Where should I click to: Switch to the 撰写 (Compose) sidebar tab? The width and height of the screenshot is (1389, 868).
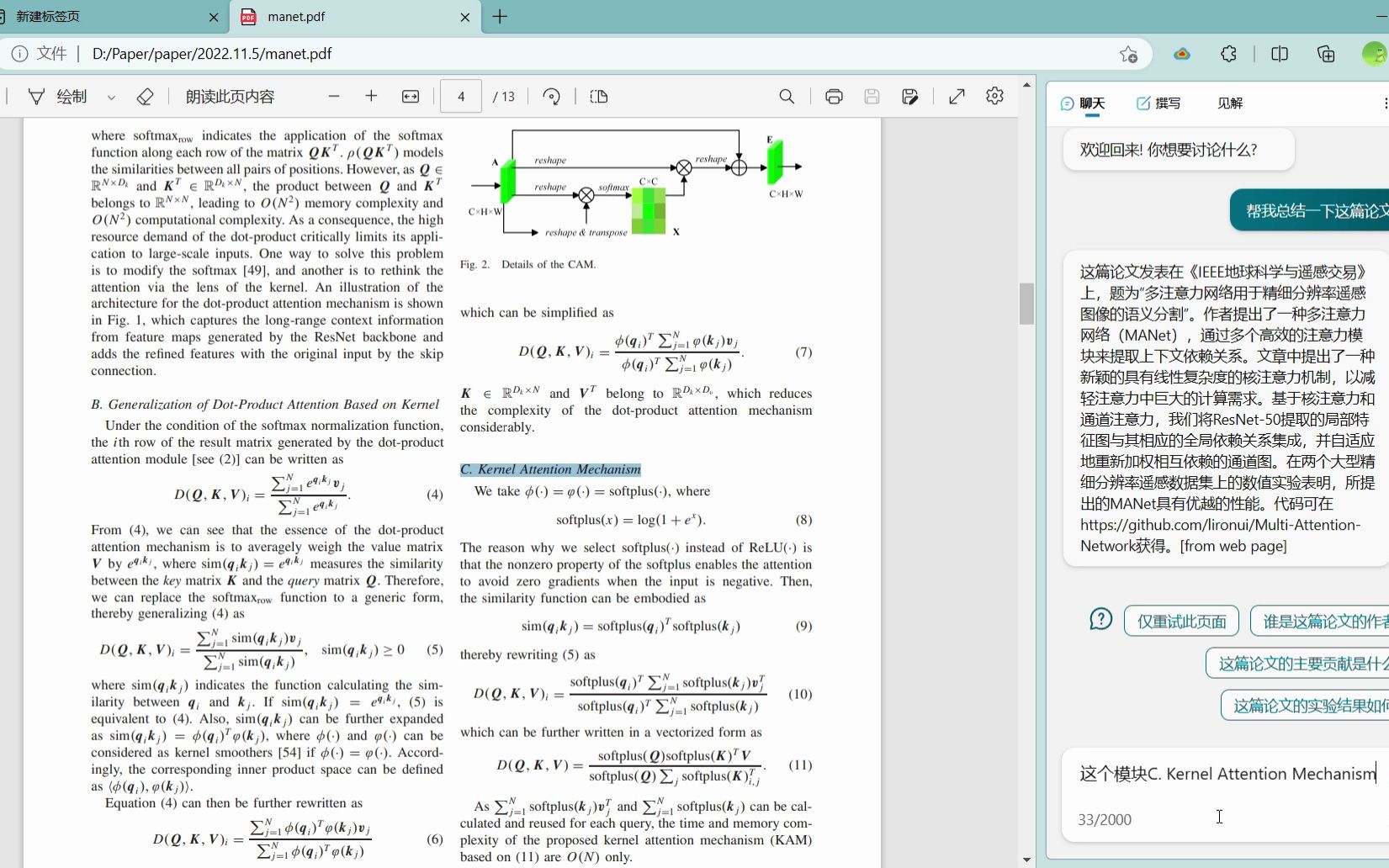click(1158, 103)
